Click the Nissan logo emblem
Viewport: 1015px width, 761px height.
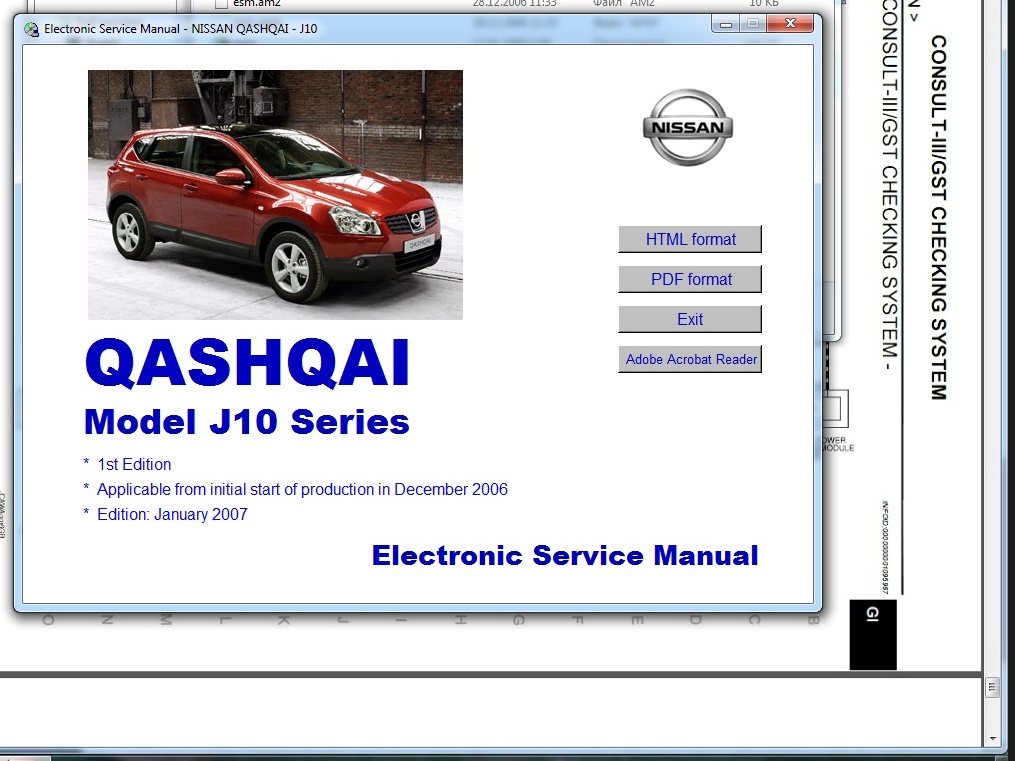[x=687, y=128]
